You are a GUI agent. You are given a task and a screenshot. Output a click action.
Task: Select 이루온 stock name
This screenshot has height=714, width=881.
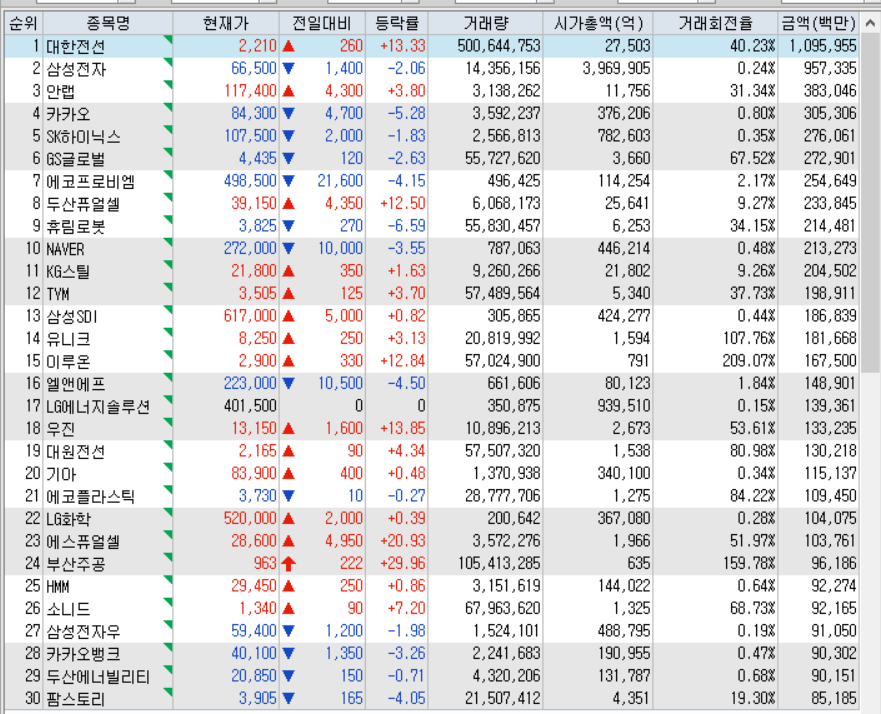click(68, 361)
